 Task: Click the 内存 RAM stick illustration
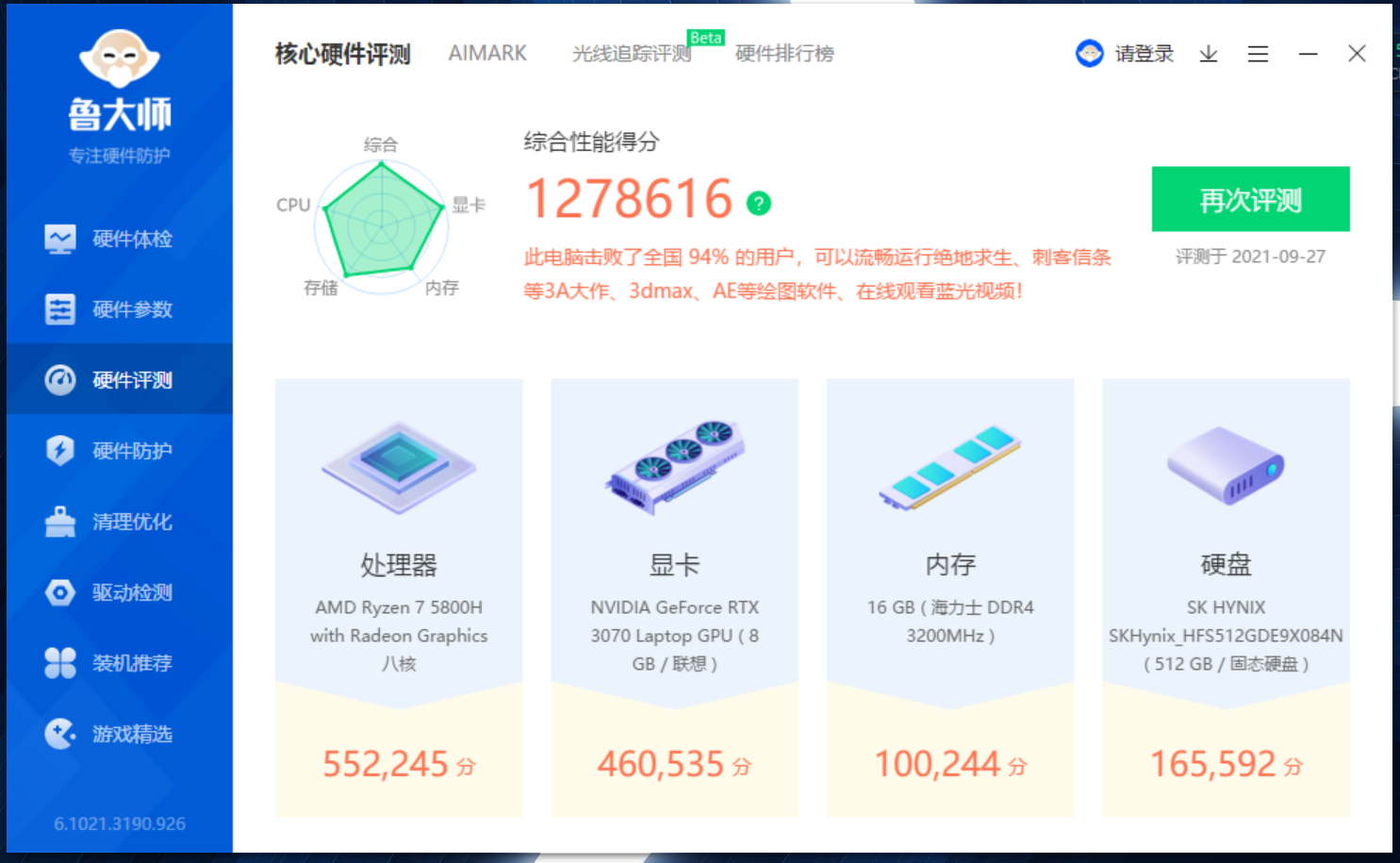tap(950, 467)
